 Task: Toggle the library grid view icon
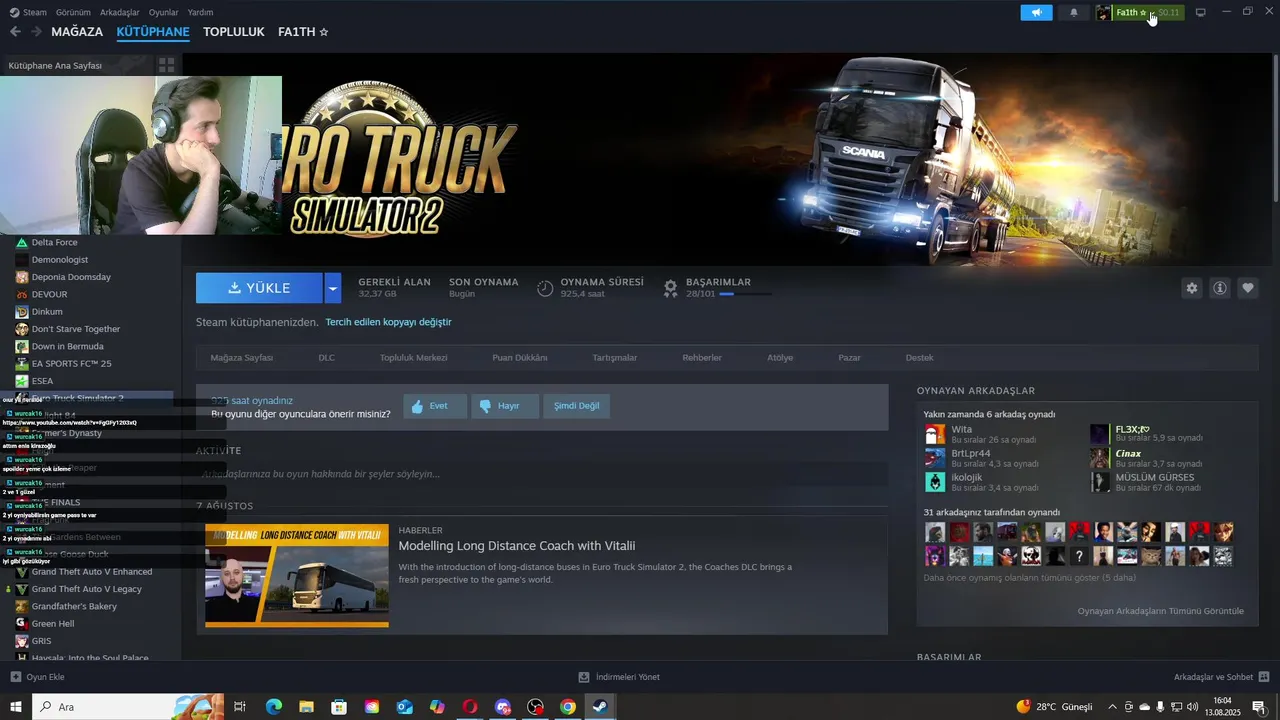(167, 65)
